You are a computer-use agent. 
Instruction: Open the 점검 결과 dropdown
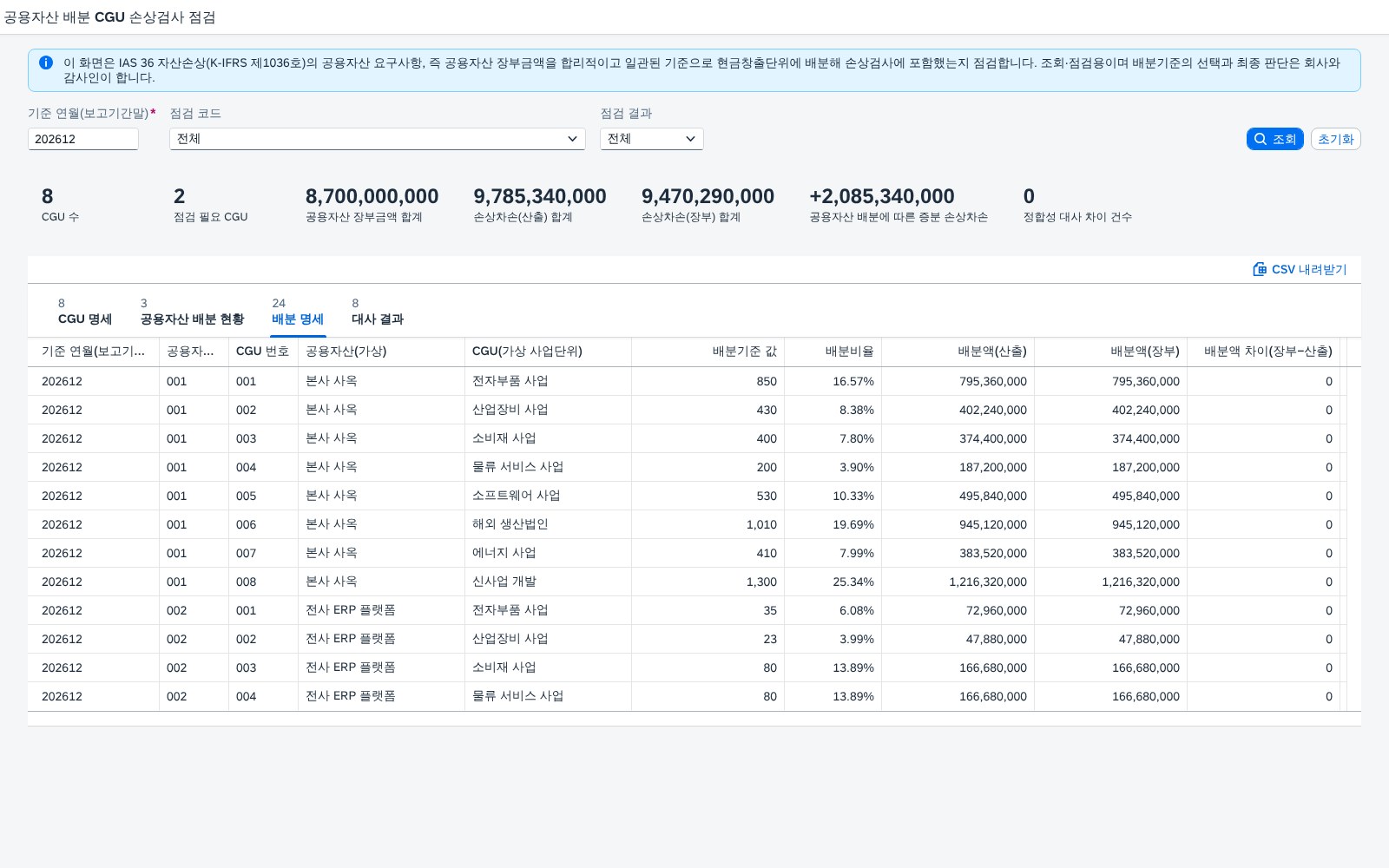pos(651,139)
